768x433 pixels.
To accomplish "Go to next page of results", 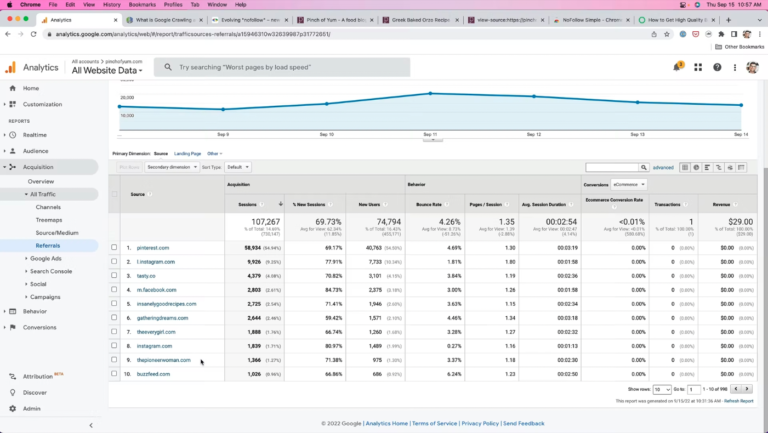I will [x=747, y=389].
